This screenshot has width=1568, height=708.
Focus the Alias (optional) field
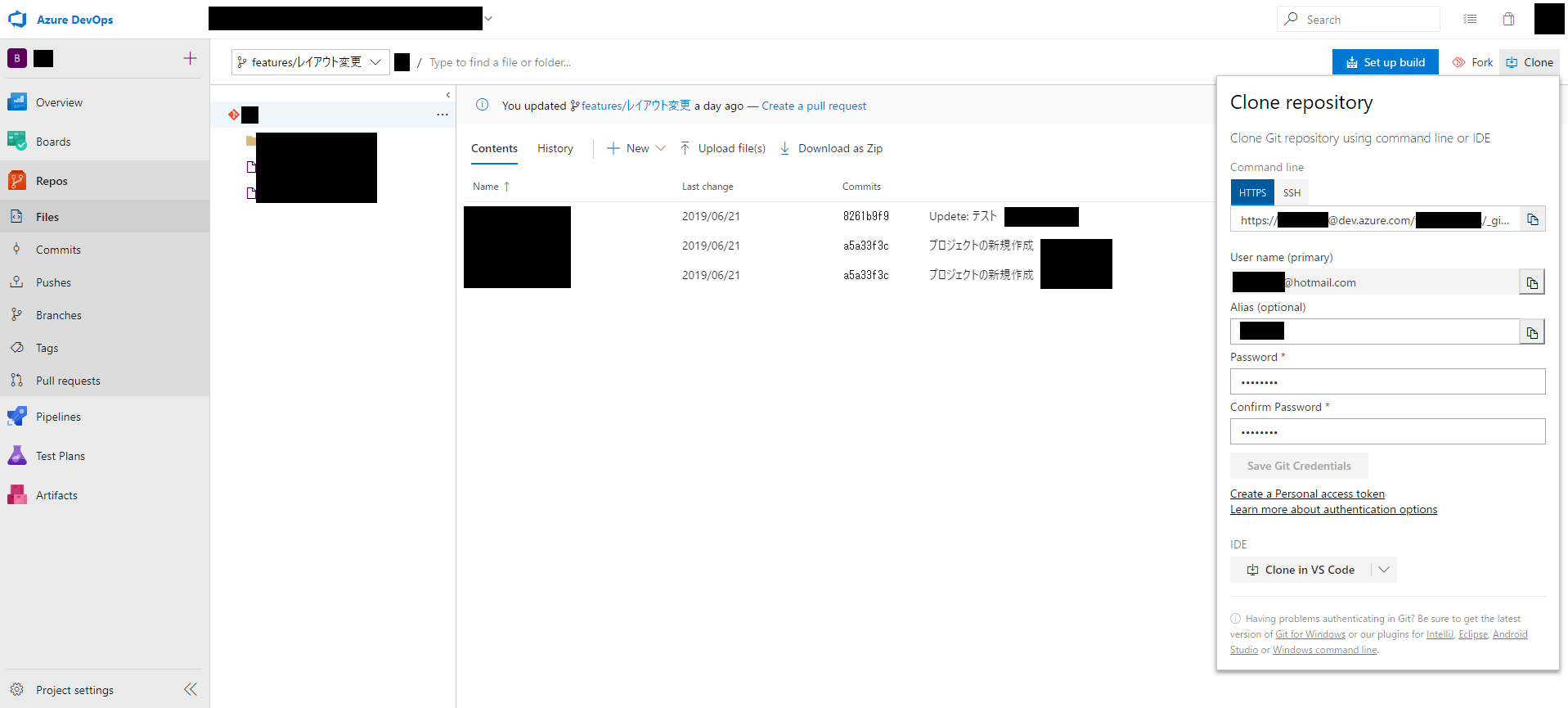[x=1374, y=331]
